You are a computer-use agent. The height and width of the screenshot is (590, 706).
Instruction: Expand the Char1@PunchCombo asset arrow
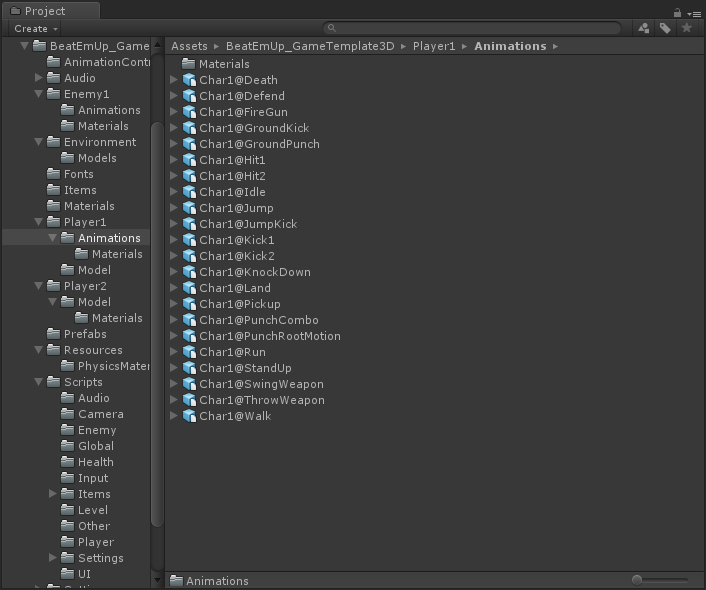point(174,320)
